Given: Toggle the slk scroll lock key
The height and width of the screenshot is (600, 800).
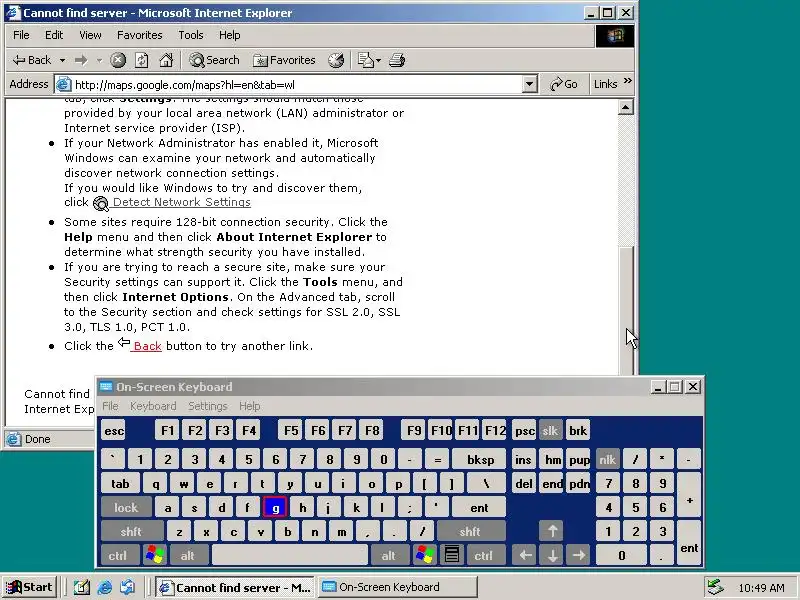Looking at the screenshot, I should [550, 431].
